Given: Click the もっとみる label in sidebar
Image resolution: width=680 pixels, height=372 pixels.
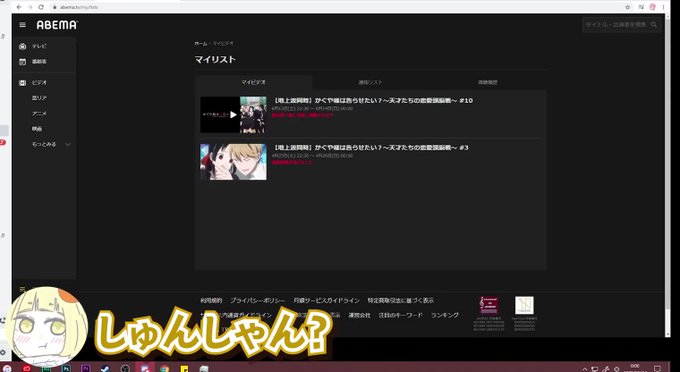Looking at the screenshot, I should (x=44, y=144).
